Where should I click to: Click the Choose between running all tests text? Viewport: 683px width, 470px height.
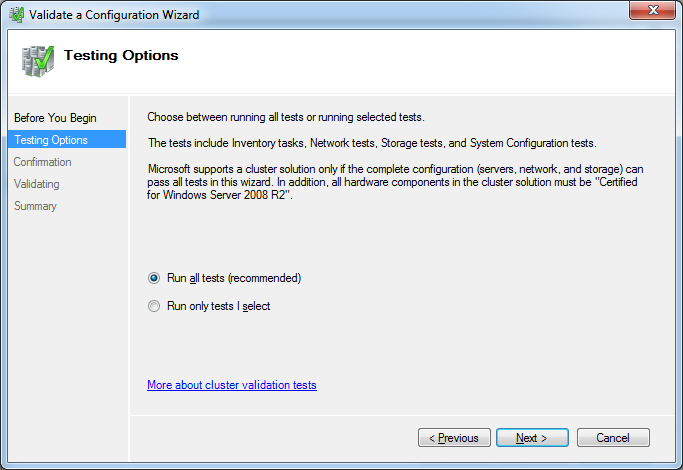tap(286, 117)
